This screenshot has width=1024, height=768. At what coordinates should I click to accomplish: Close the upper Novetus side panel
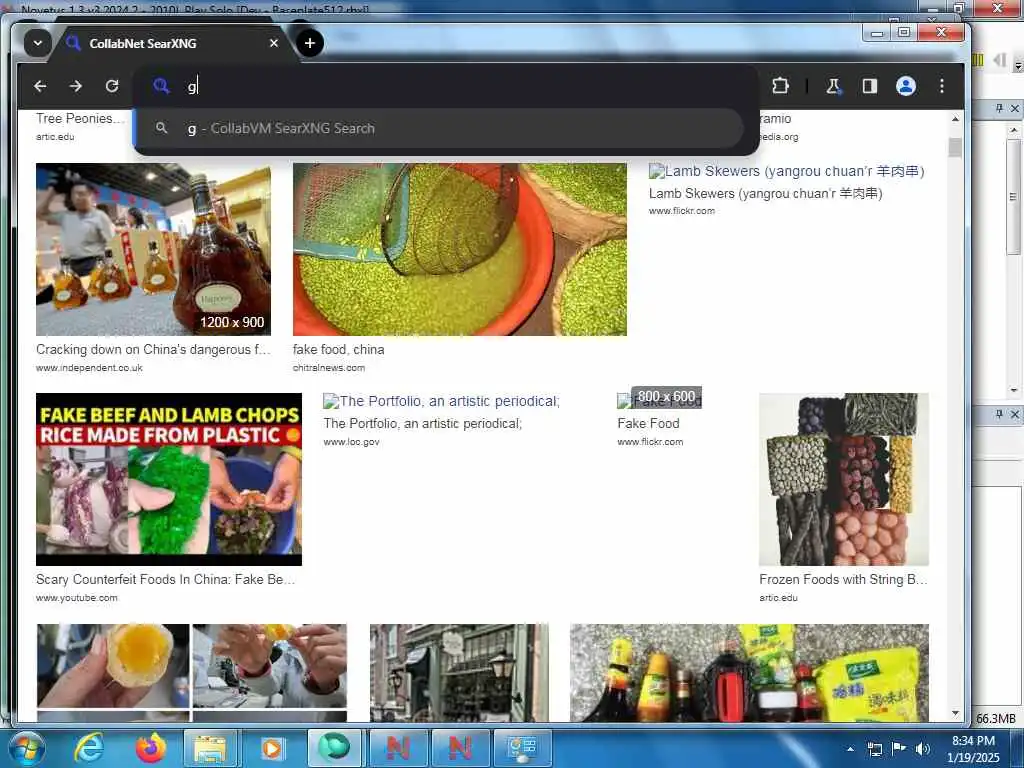pyautogui.click(x=1015, y=108)
